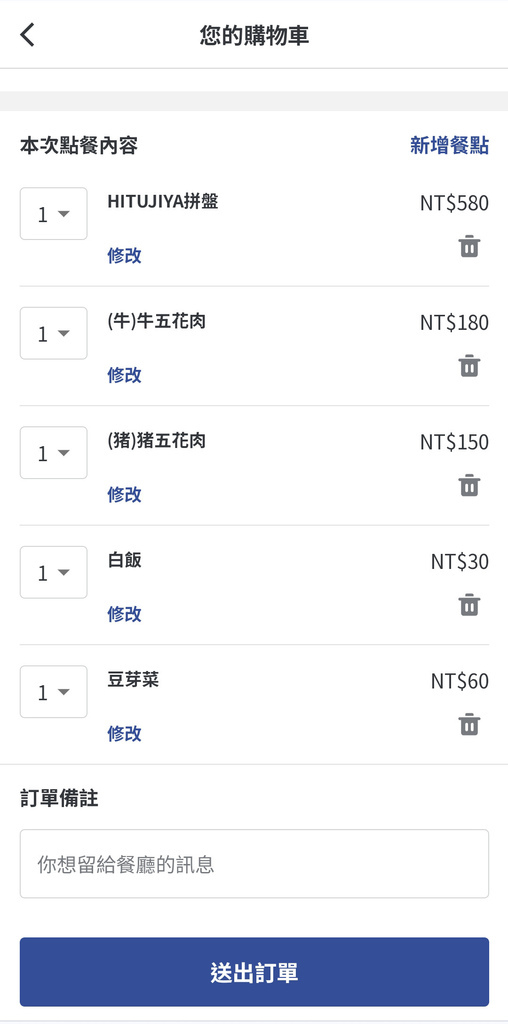
Task: Delete HITUJIYA拼盤 with its trash icon
Action: (x=469, y=246)
